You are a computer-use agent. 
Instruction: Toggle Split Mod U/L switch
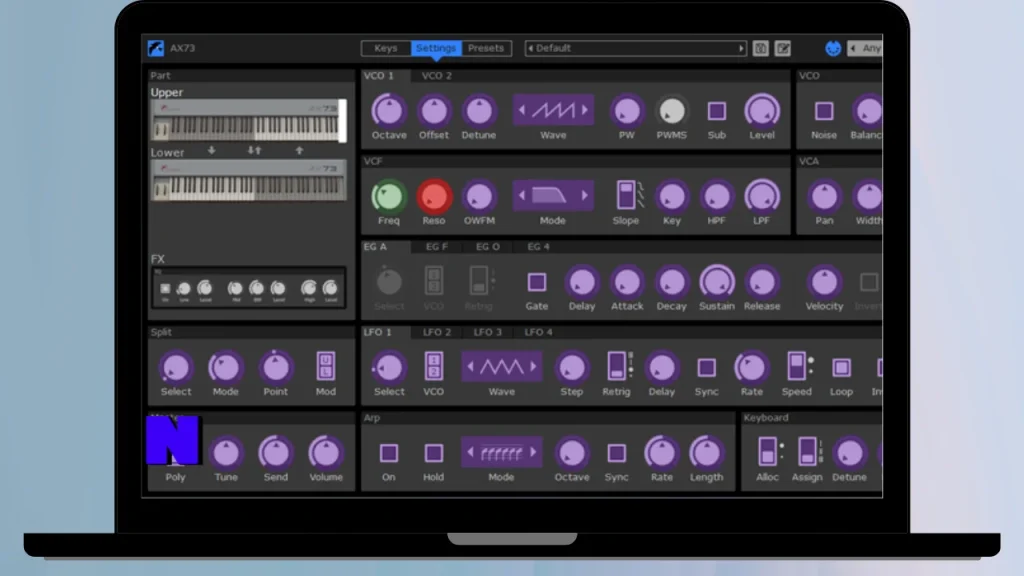(325, 366)
